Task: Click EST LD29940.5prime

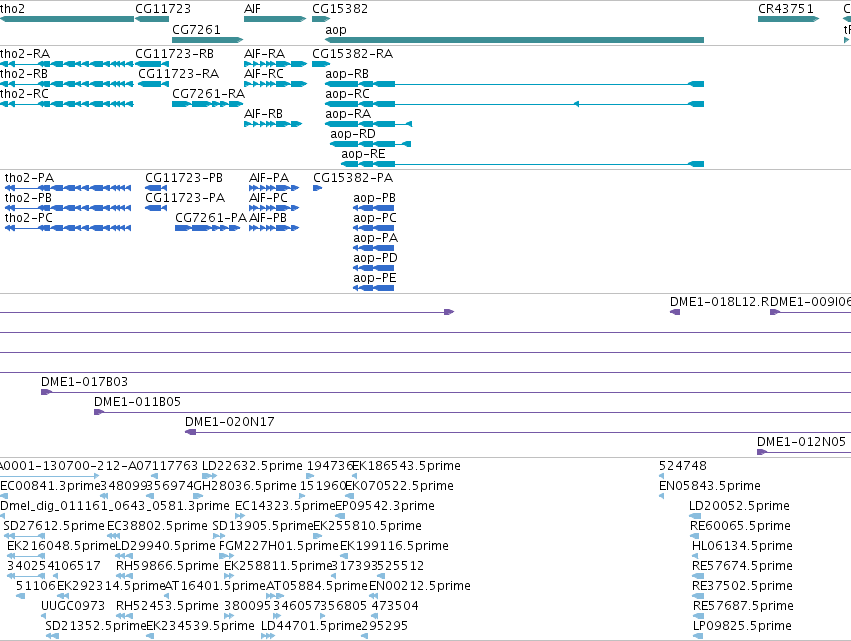Action: coord(124,556)
